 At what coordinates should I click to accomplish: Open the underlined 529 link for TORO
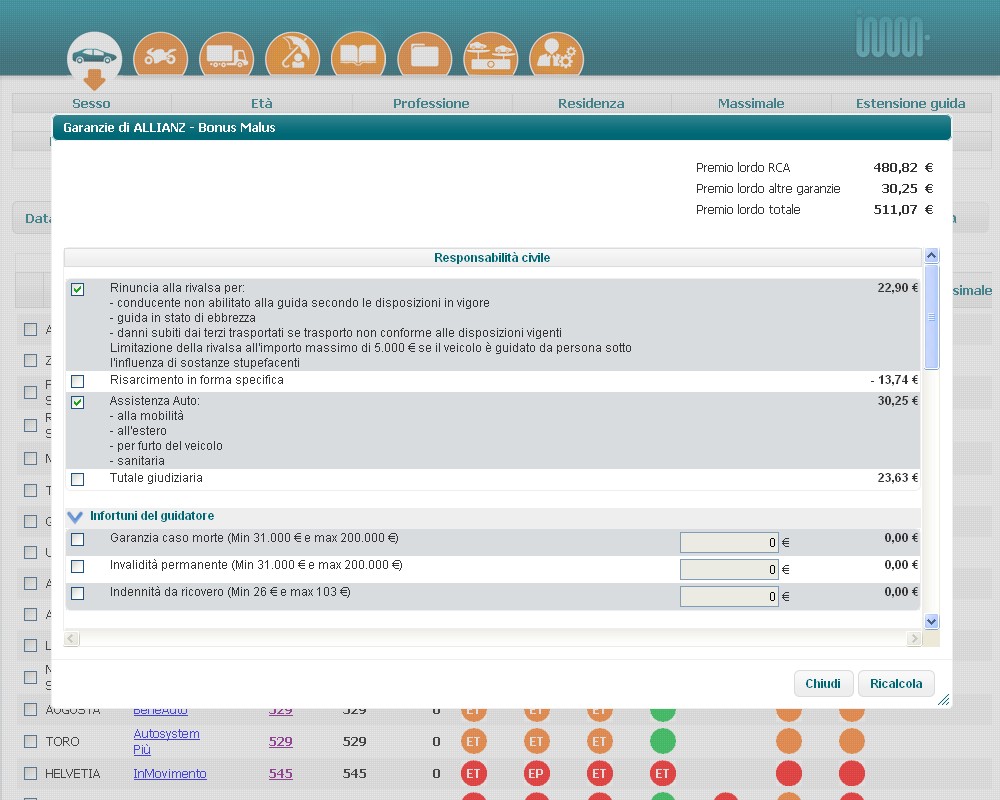click(281, 741)
